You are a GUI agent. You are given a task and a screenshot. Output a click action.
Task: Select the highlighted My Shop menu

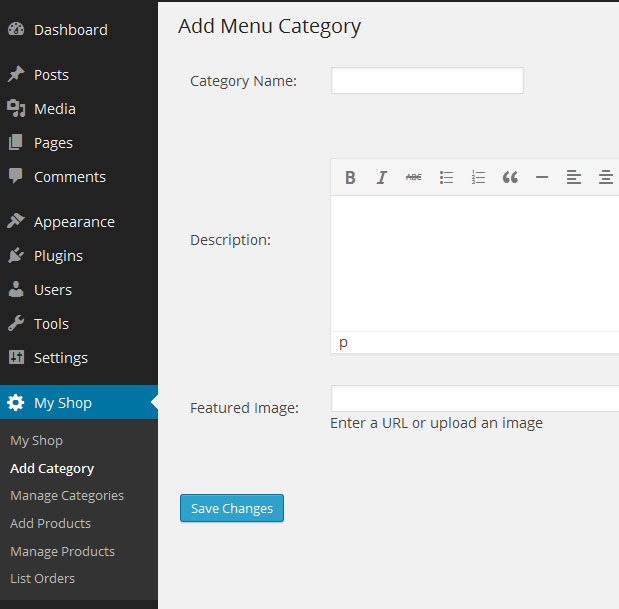(x=79, y=402)
